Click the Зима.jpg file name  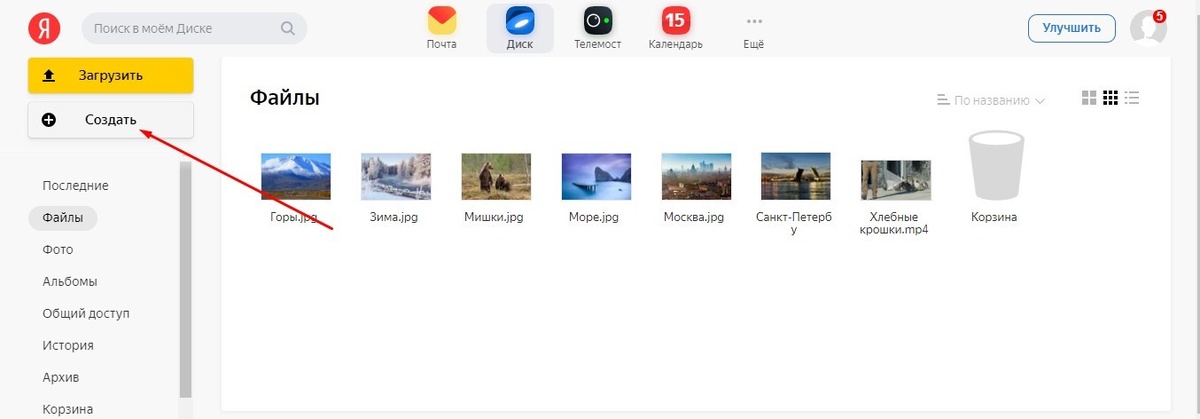point(396,216)
